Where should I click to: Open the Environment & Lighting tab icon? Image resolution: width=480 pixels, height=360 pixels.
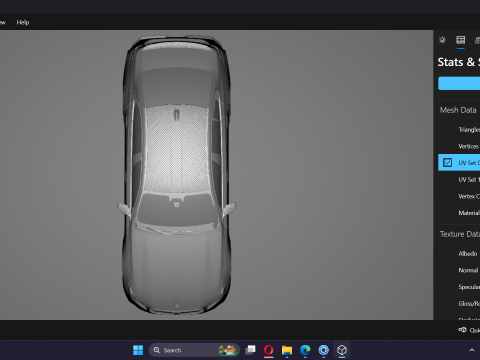[x=442, y=40]
